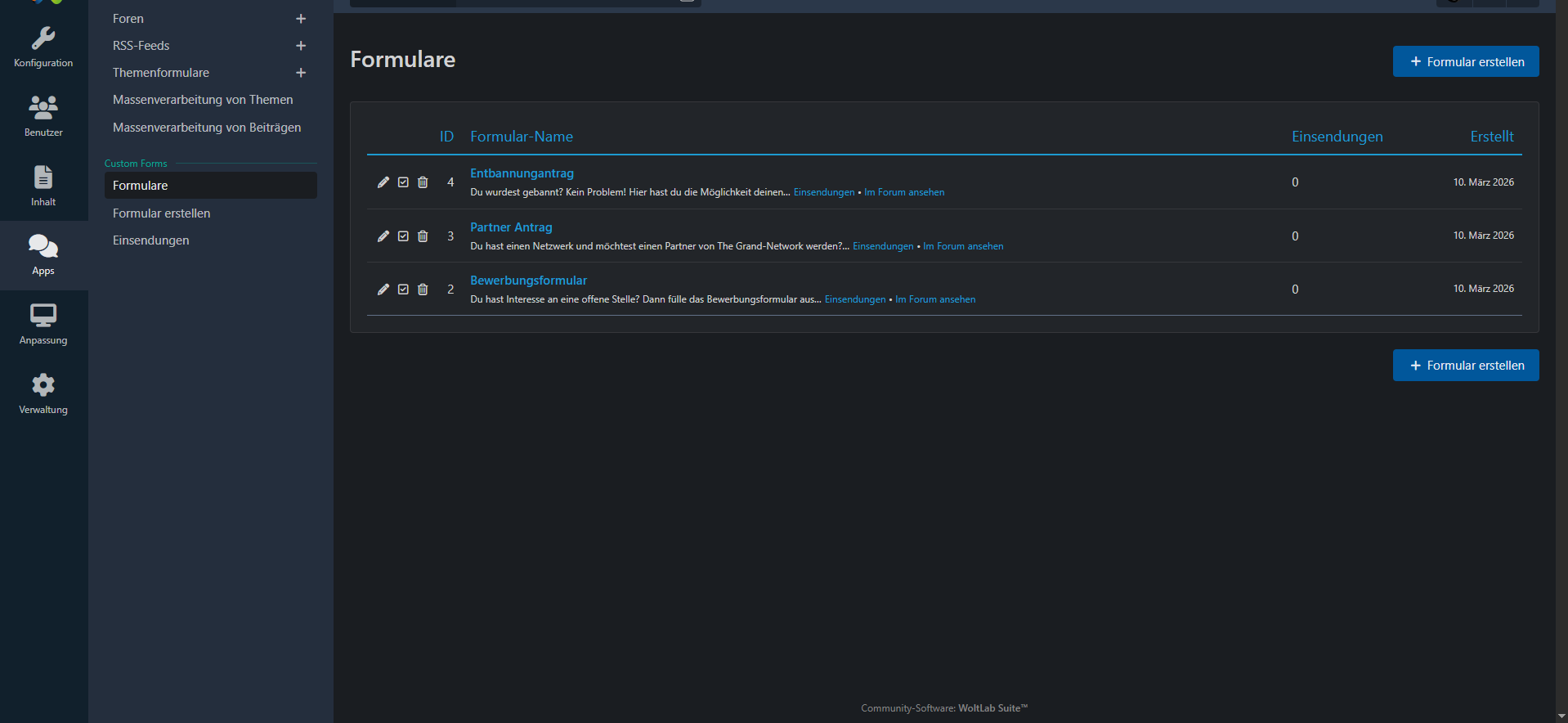Open Massenverarbeitung von Themen menu item

pos(203,100)
